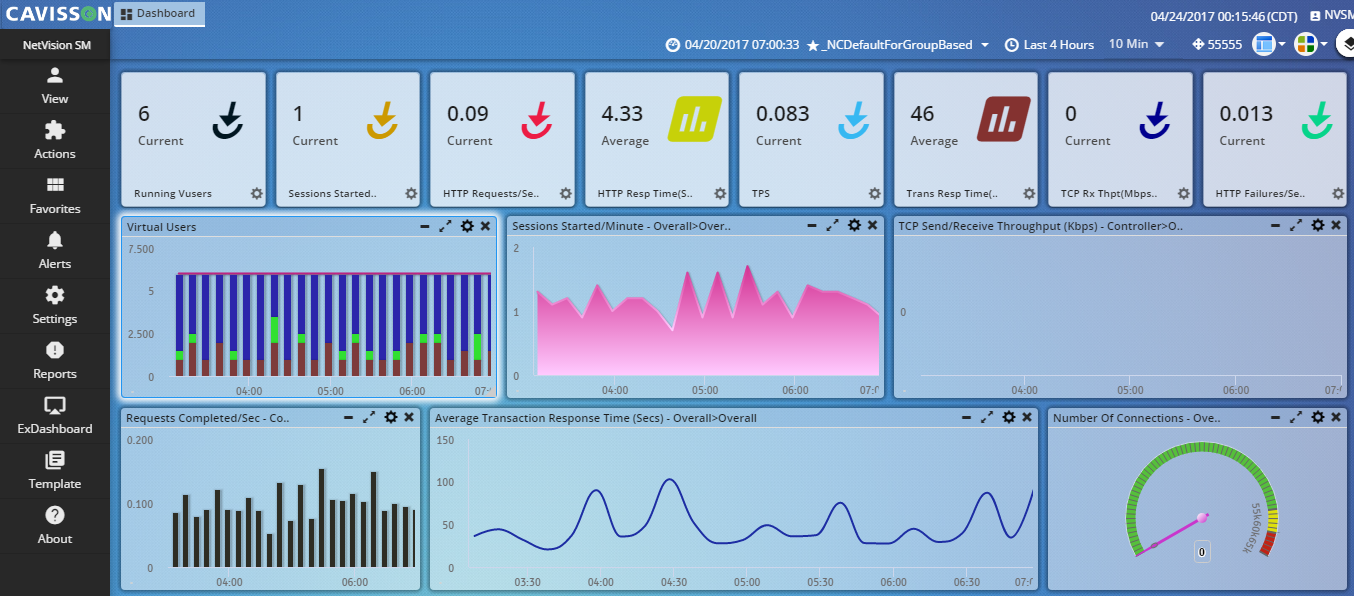Image resolution: width=1354 pixels, height=596 pixels.
Task: Open Settings in the left sidebar
Action: [55, 306]
